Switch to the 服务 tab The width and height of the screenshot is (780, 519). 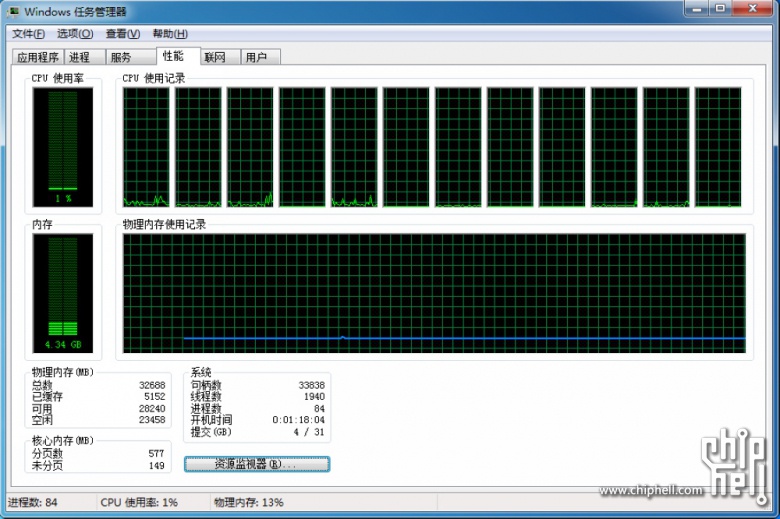click(130, 57)
